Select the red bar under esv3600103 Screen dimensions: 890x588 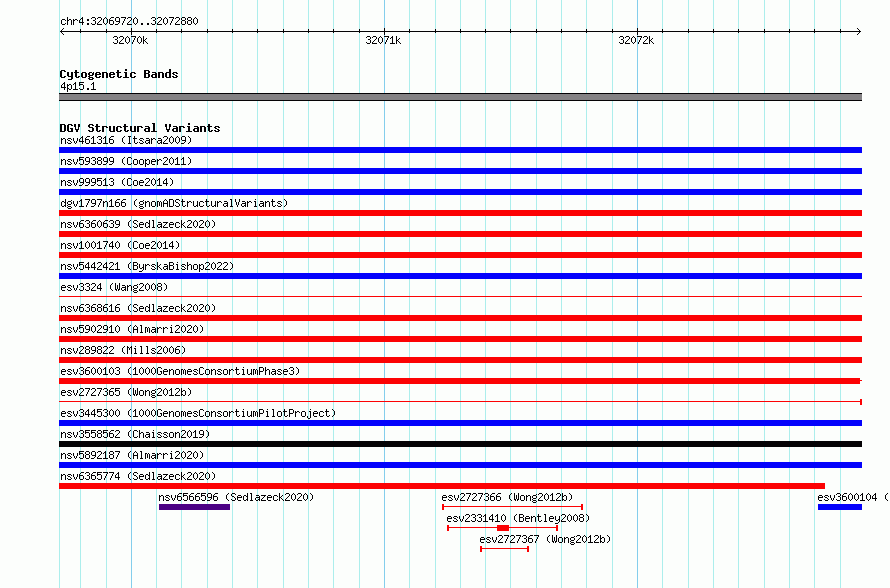pos(460,381)
